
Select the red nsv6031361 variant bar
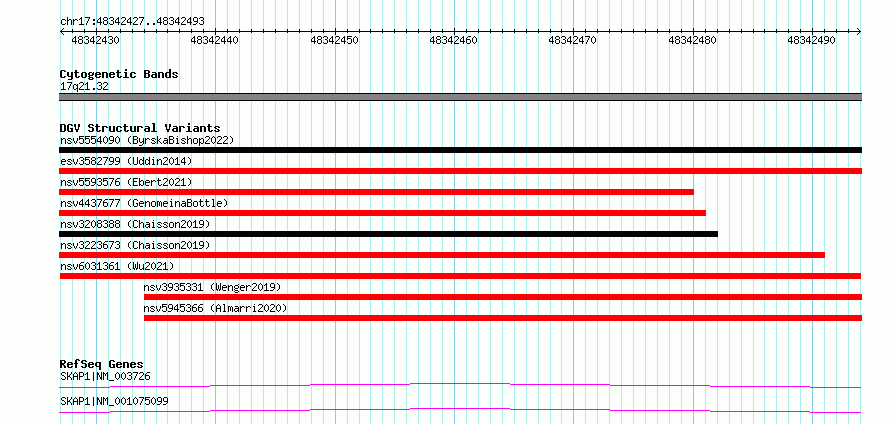click(x=461, y=276)
